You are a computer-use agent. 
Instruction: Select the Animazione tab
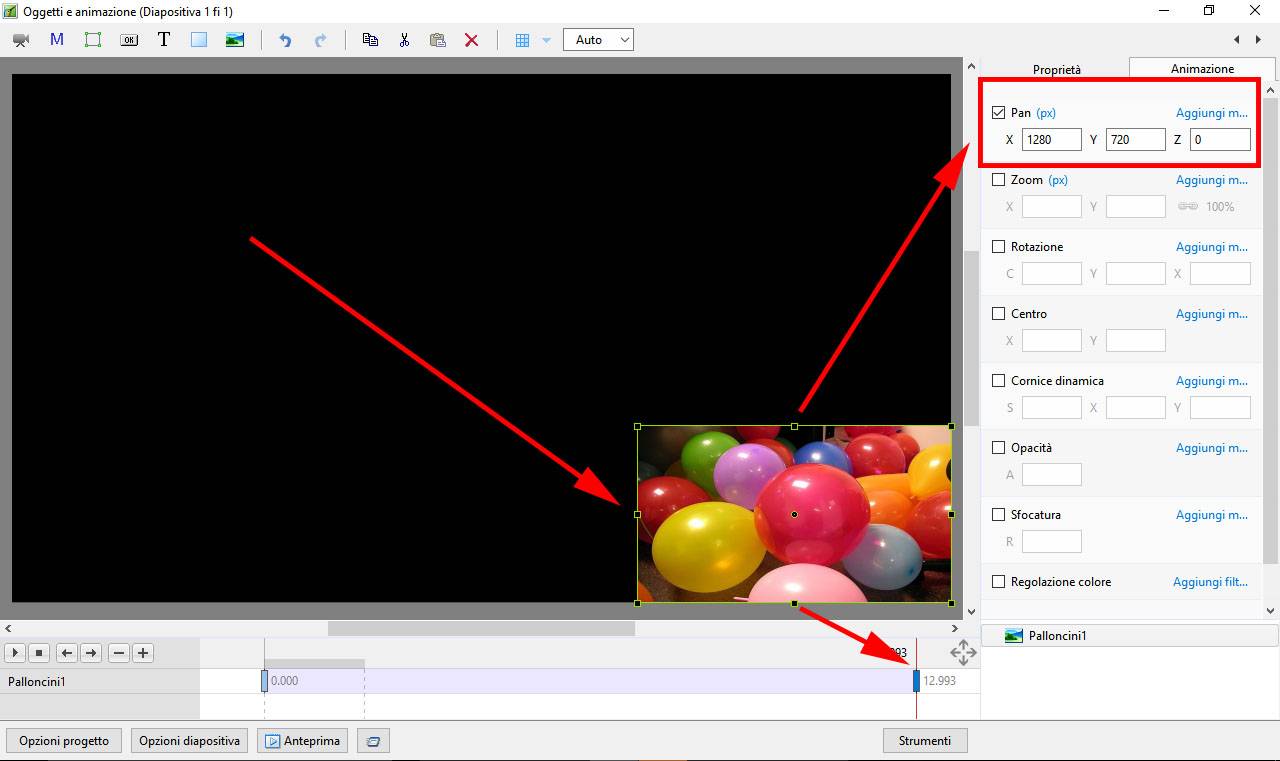[1202, 69]
